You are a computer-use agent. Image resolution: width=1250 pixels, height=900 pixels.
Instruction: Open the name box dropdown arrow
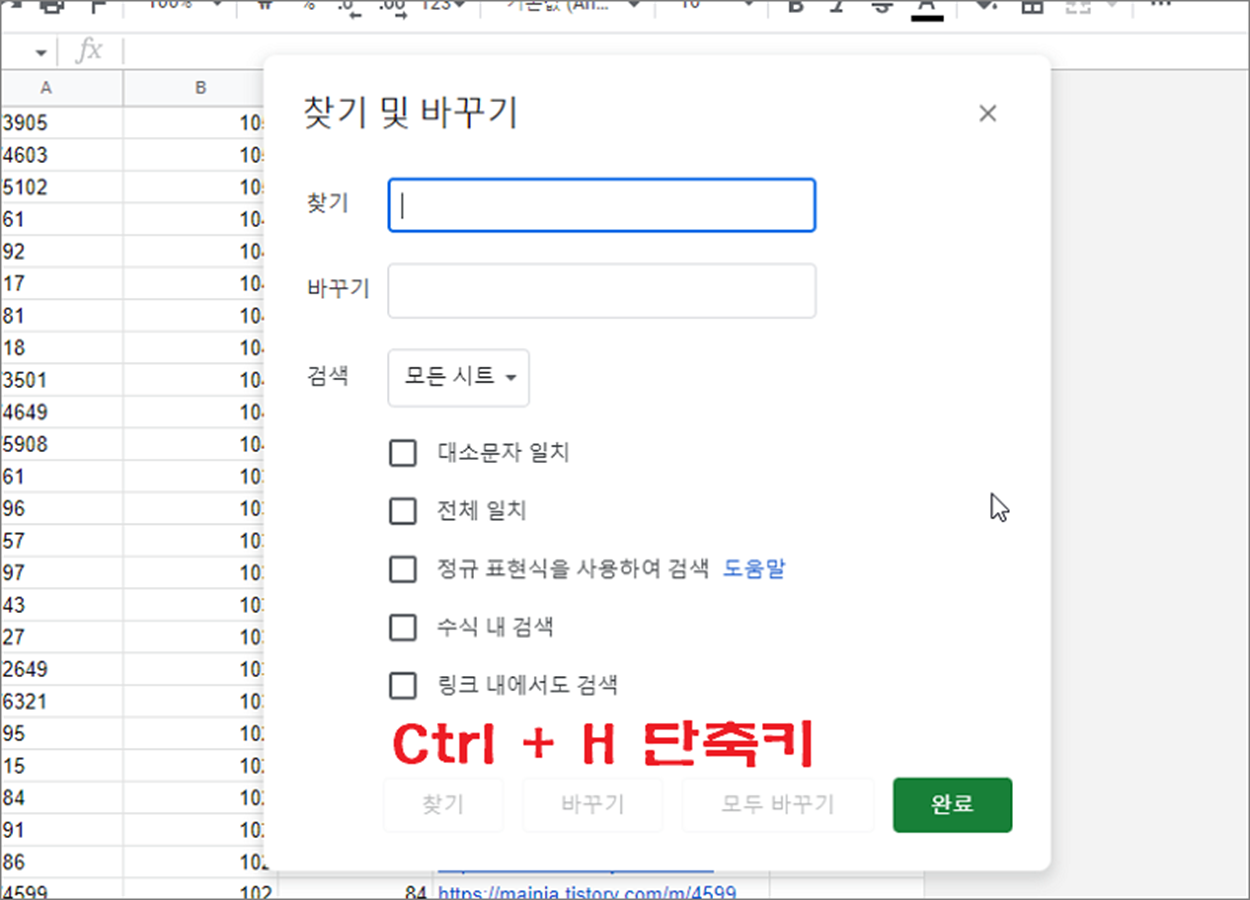[x=41, y=52]
